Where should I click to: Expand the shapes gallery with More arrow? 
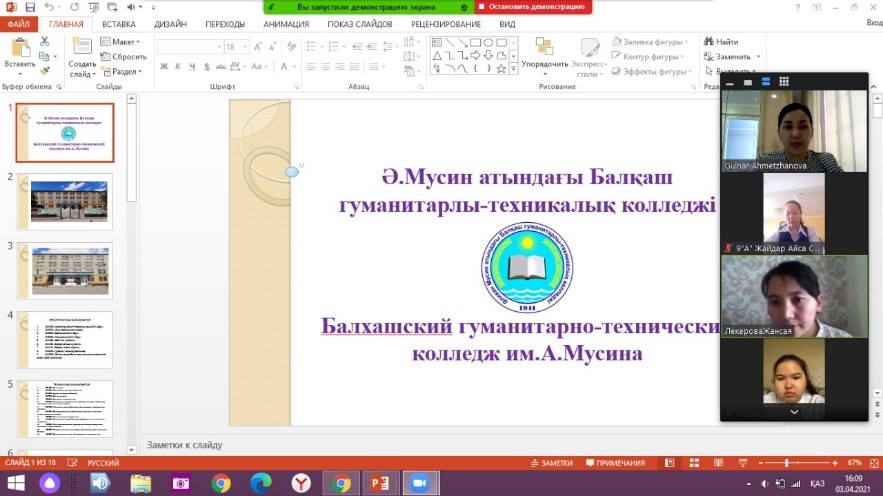point(514,69)
